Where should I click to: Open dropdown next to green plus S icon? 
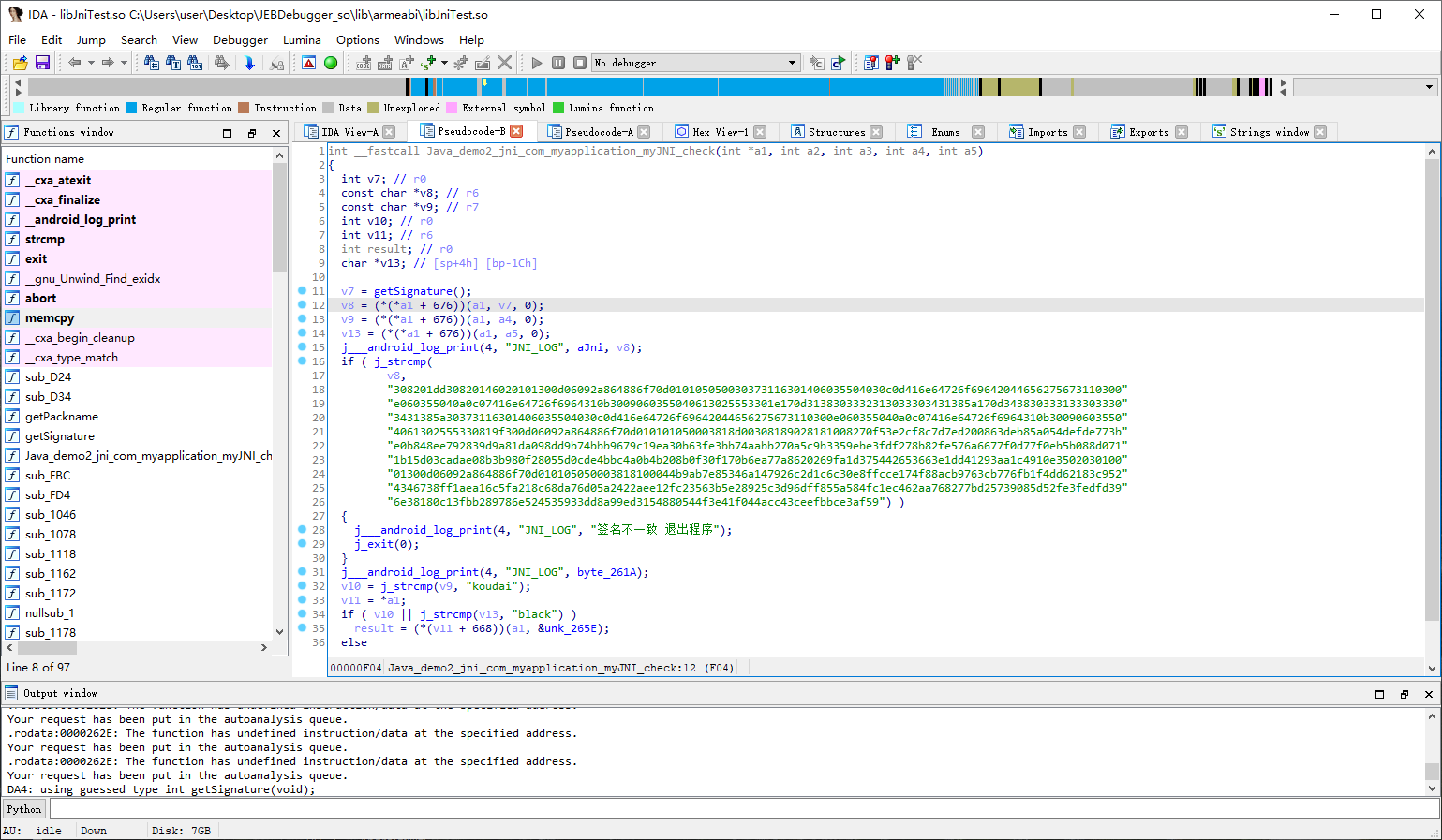point(444,63)
